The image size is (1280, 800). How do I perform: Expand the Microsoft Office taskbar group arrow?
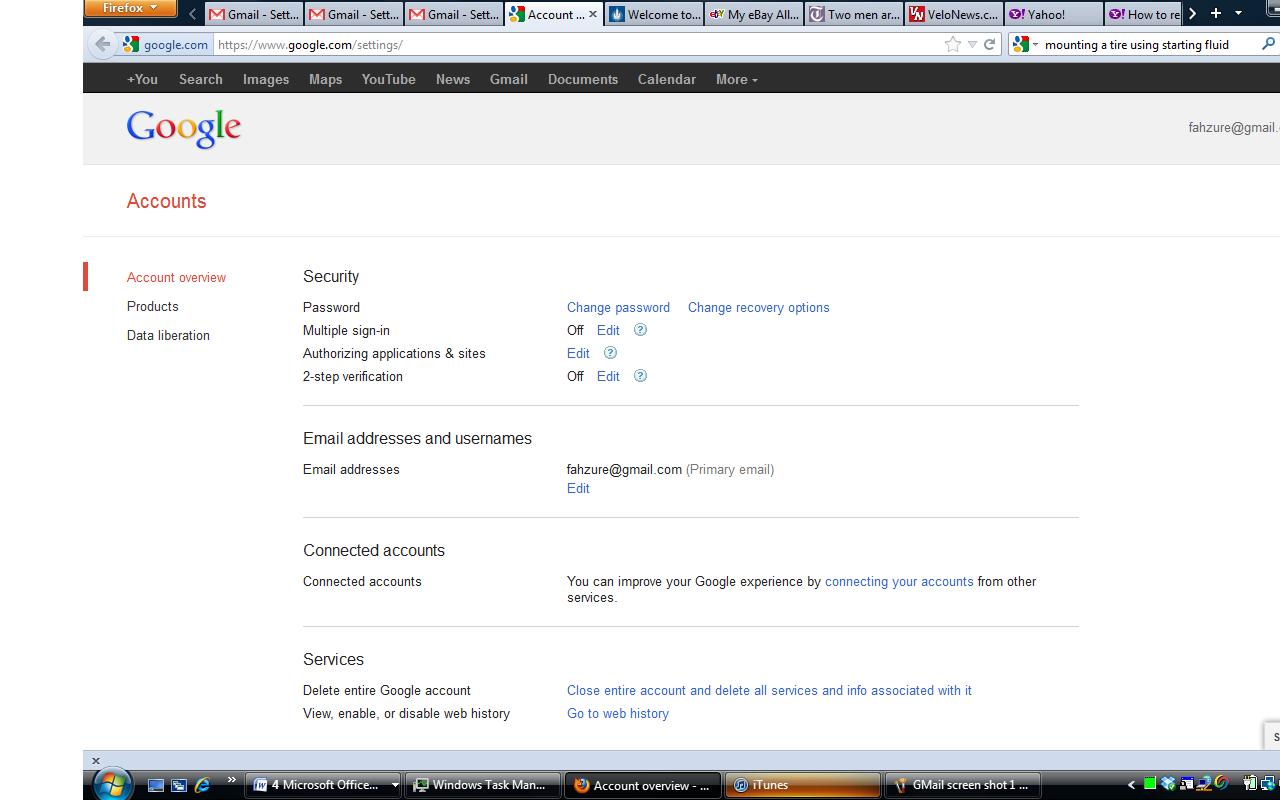pyautogui.click(x=395, y=785)
